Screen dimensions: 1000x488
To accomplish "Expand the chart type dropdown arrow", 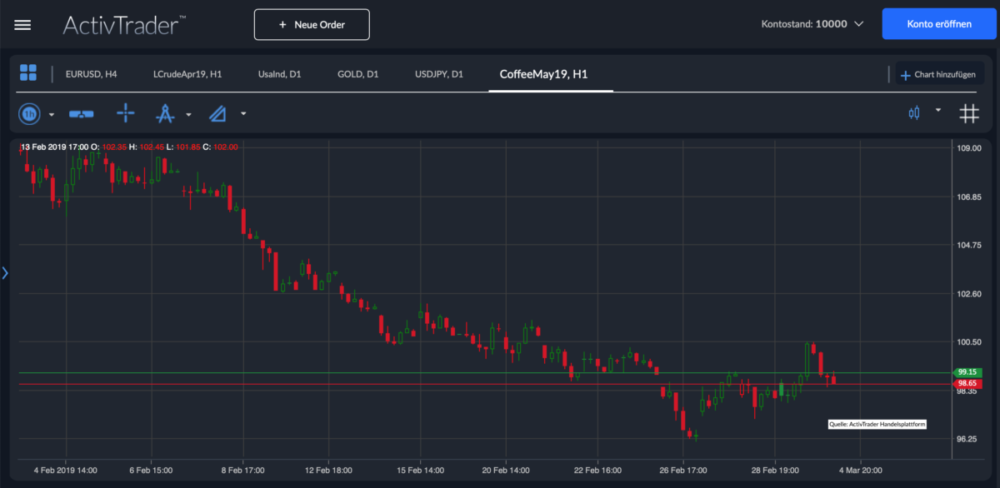I will 938,110.
